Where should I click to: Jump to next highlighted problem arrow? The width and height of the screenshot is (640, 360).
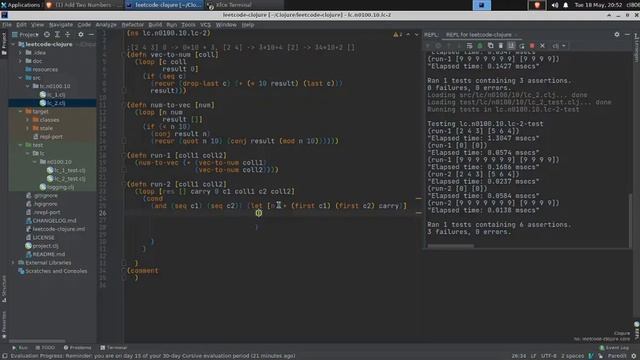coord(416,35)
